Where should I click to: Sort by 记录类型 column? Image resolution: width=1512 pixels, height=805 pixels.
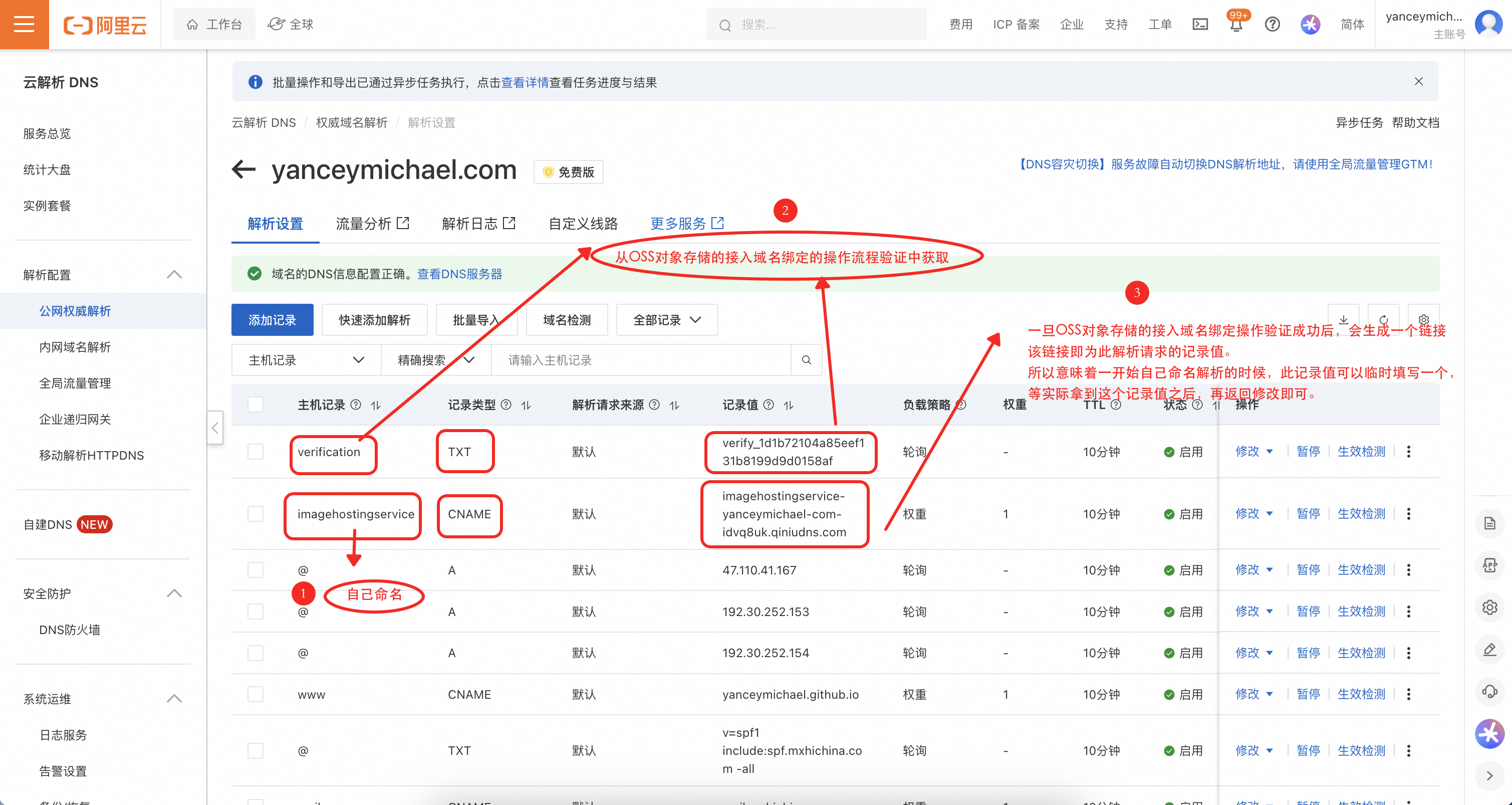(526, 405)
